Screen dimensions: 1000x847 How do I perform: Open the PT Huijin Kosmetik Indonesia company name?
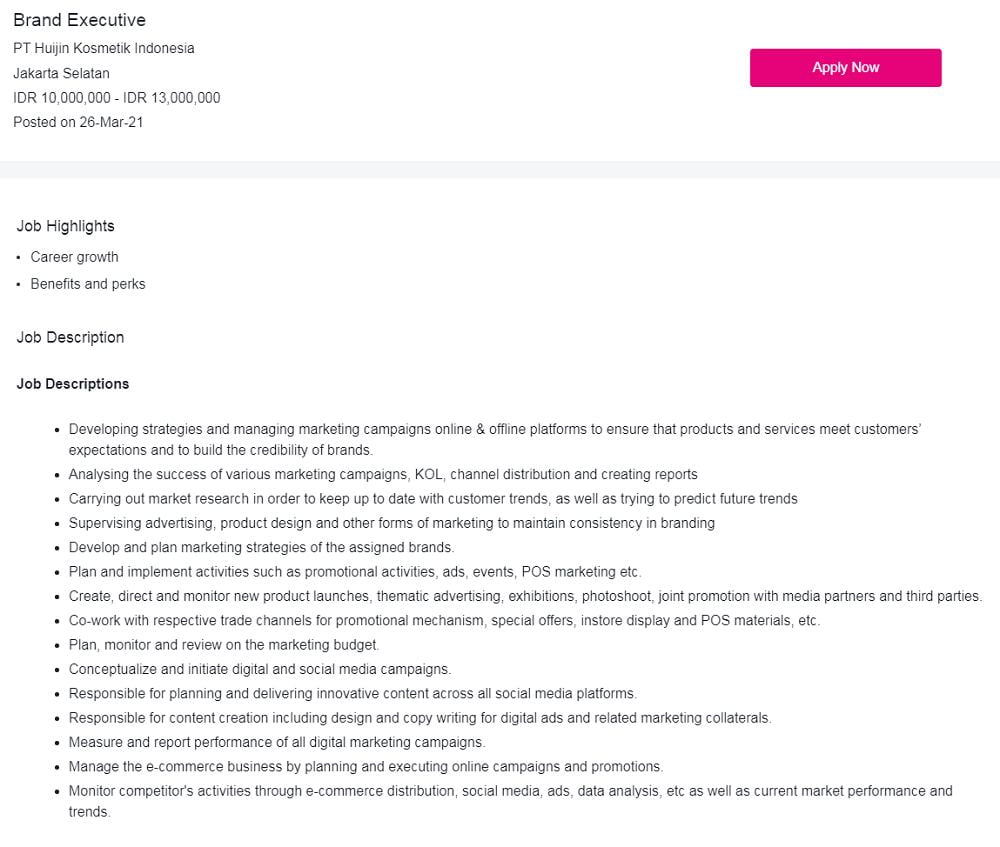click(104, 49)
